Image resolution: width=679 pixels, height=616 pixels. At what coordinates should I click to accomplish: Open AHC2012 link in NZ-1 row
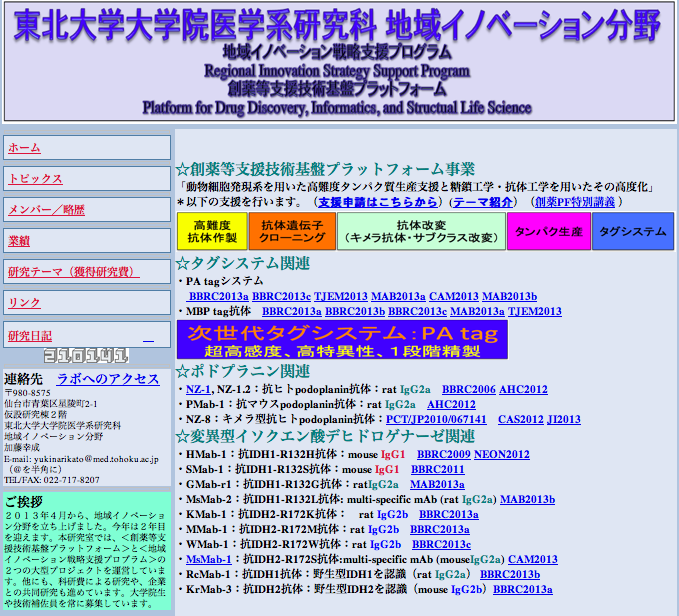(x=524, y=390)
